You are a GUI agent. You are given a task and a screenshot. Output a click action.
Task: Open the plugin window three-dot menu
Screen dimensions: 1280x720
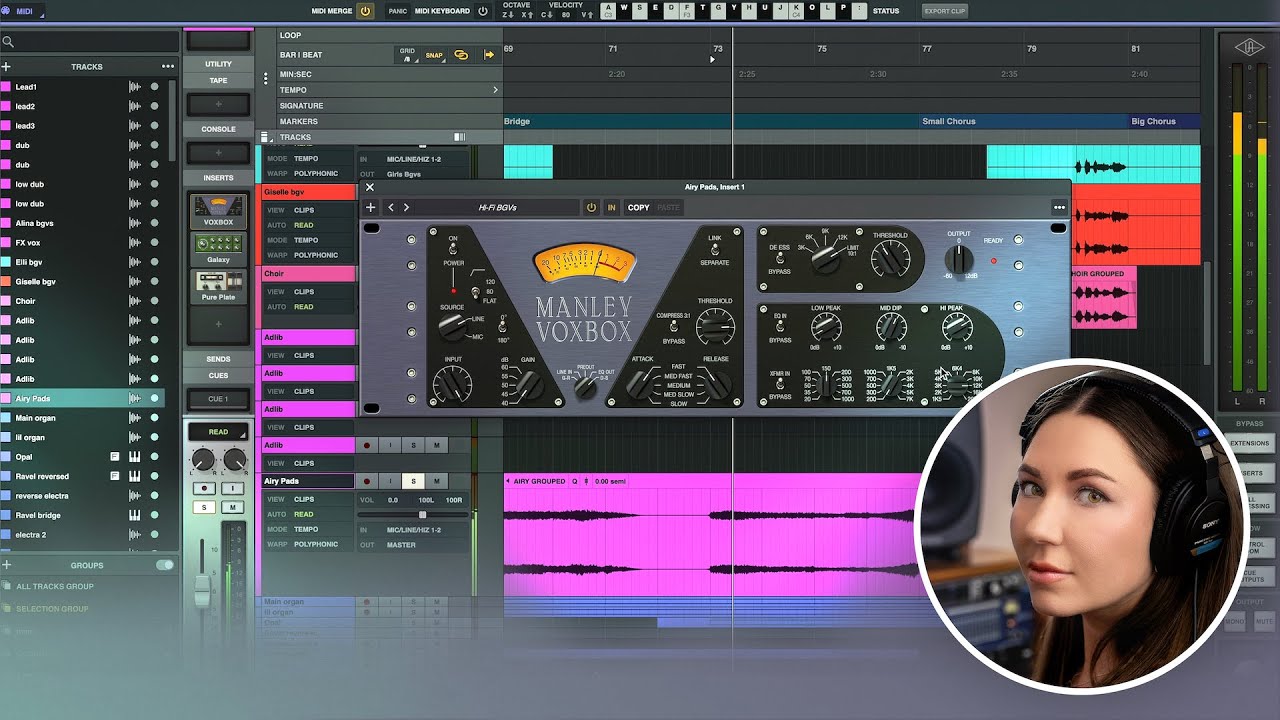pyautogui.click(x=1059, y=207)
